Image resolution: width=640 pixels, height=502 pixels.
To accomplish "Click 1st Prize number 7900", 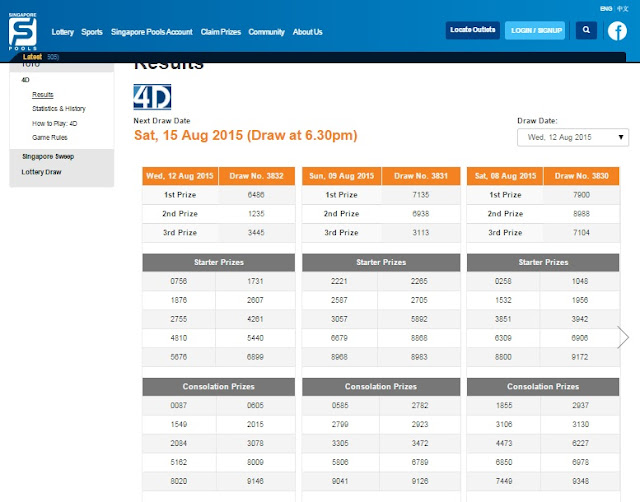I will (x=582, y=195).
